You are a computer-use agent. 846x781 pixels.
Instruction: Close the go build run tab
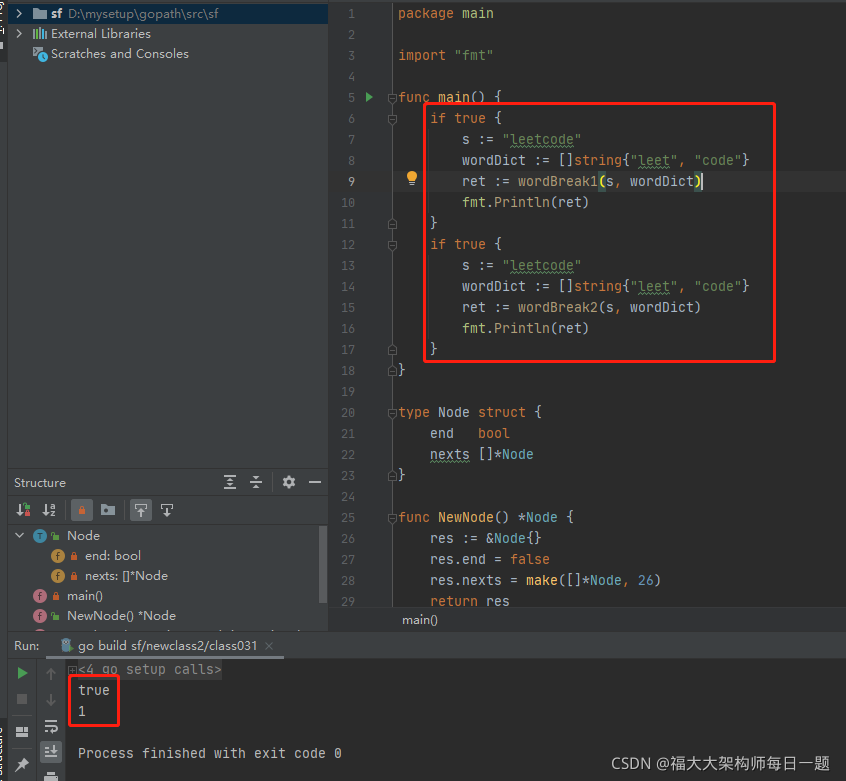coord(269,646)
